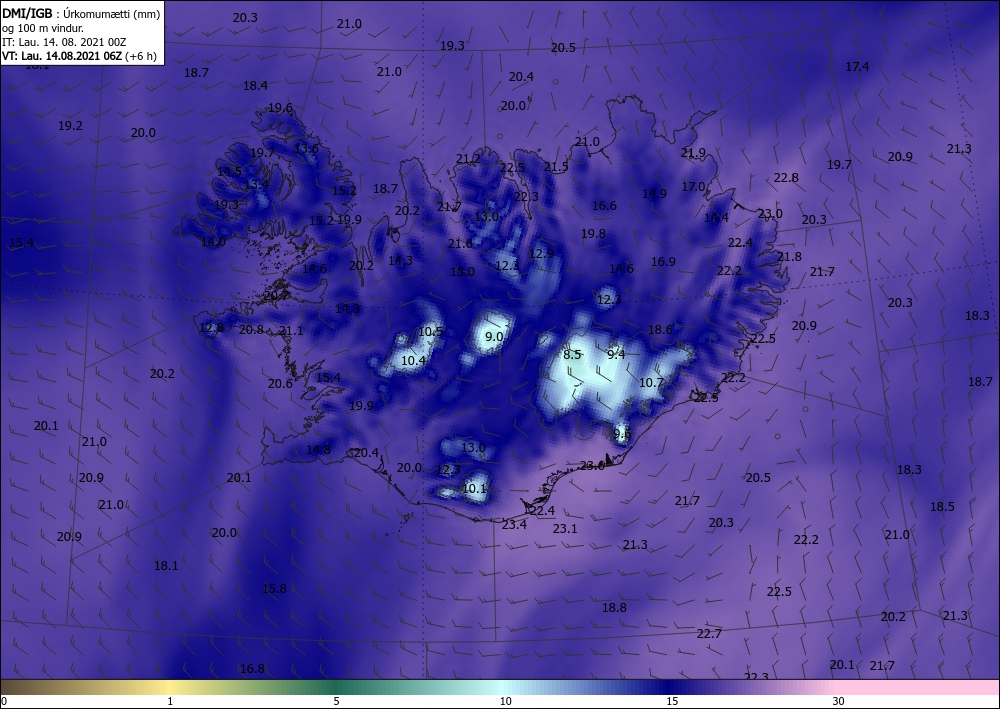This screenshot has width=1000, height=709.
Task: Pick the 19.2 value over the sea
Action: coord(70,126)
